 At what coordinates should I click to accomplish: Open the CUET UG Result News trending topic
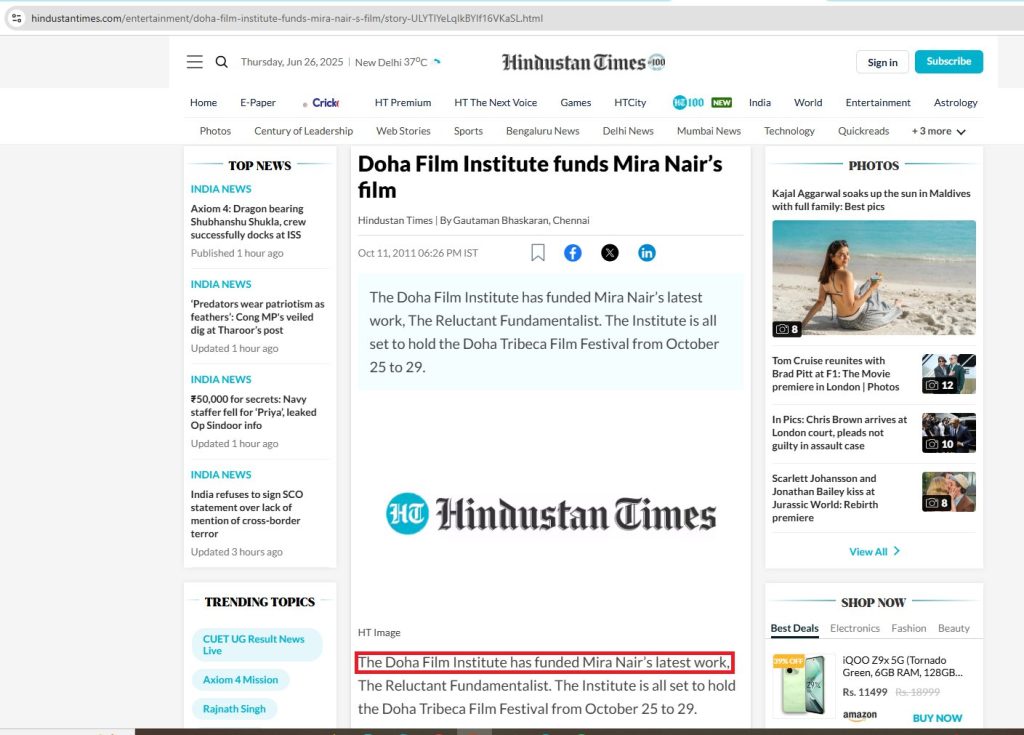pyautogui.click(x=254, y=645)
